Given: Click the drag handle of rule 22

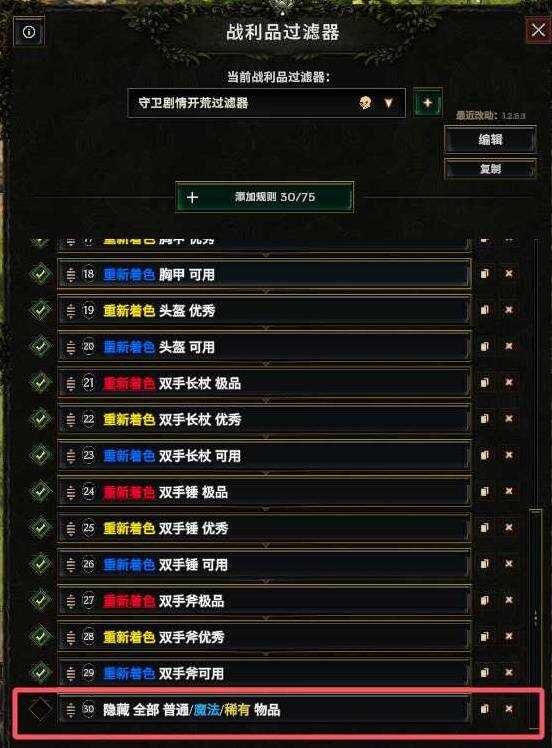Looking at the screenshot, I should [71, 420].
